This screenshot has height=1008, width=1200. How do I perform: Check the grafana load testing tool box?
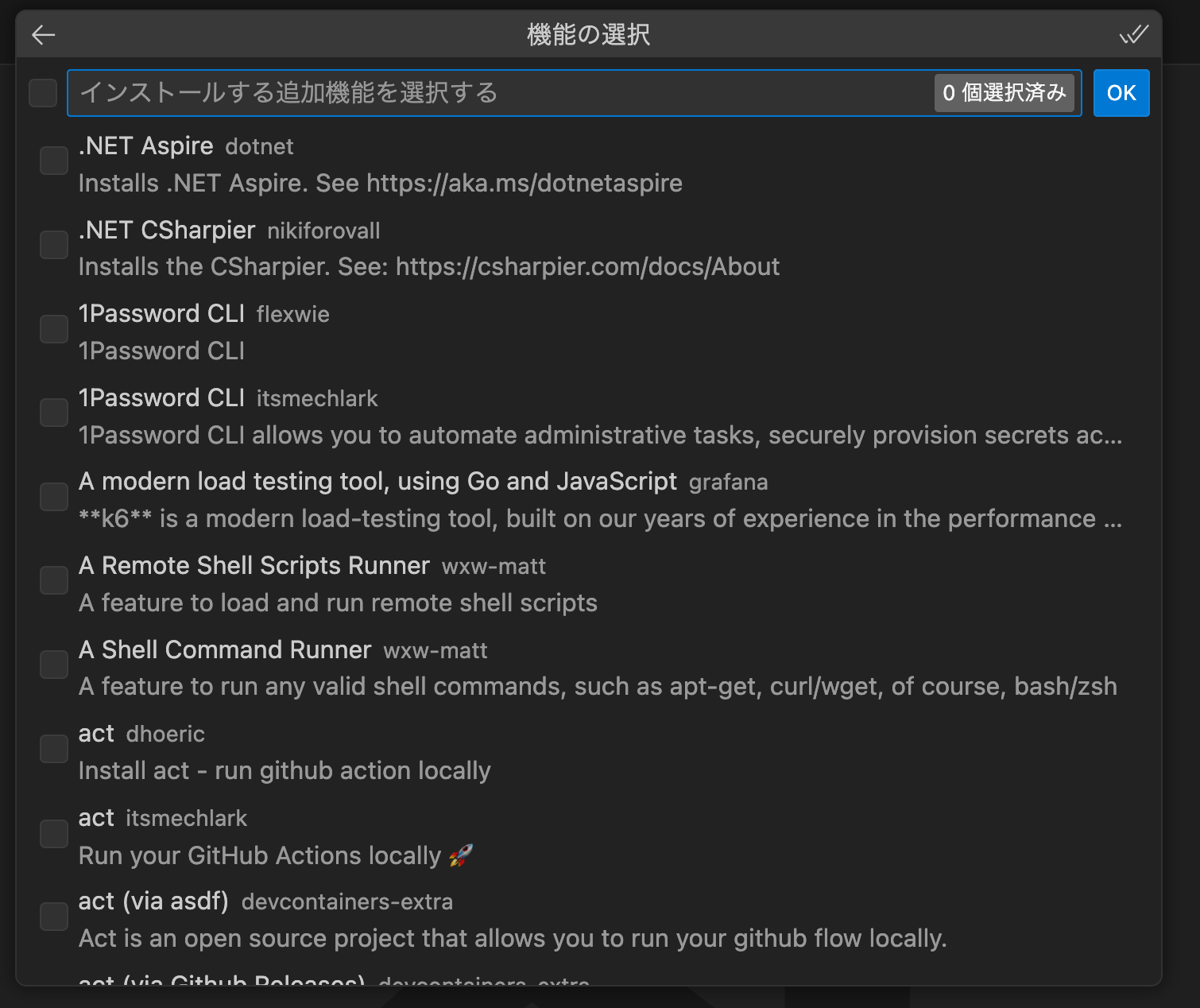click(x=54, y=497)
